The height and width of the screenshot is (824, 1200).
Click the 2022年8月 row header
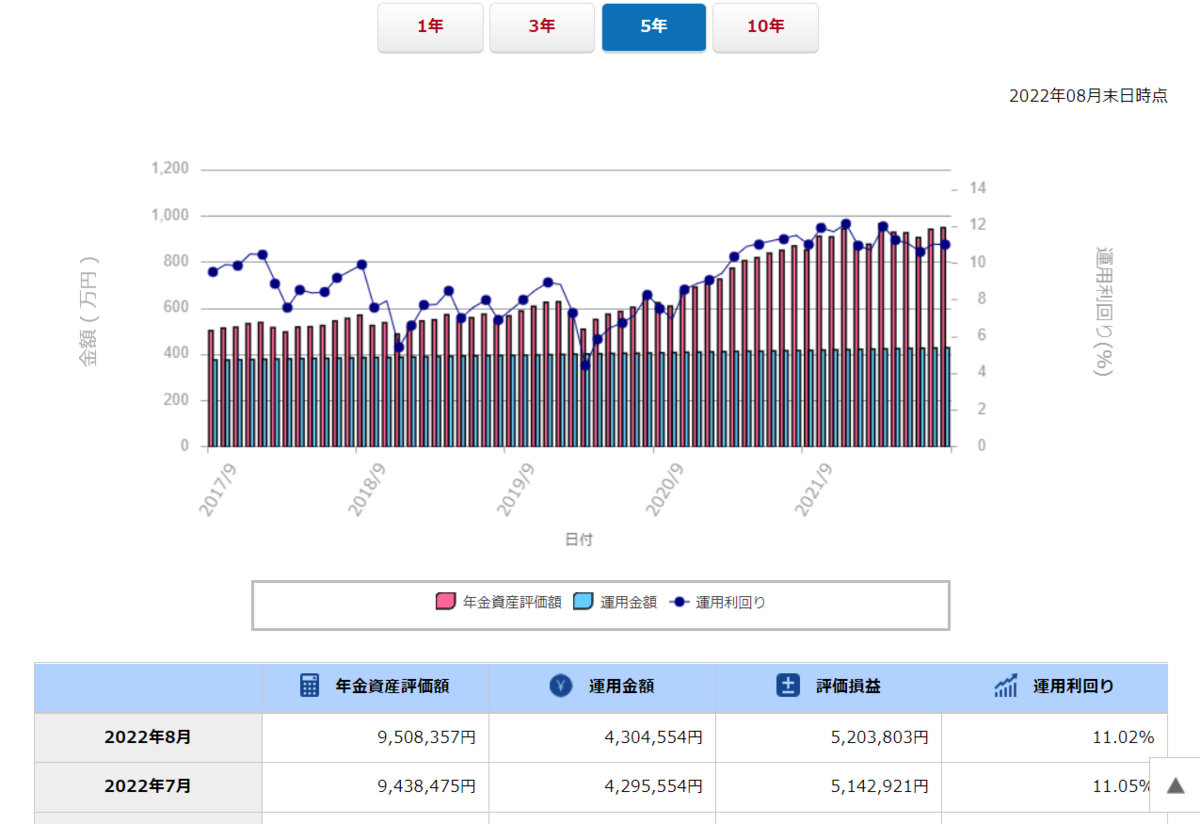[x=148, y=738]
